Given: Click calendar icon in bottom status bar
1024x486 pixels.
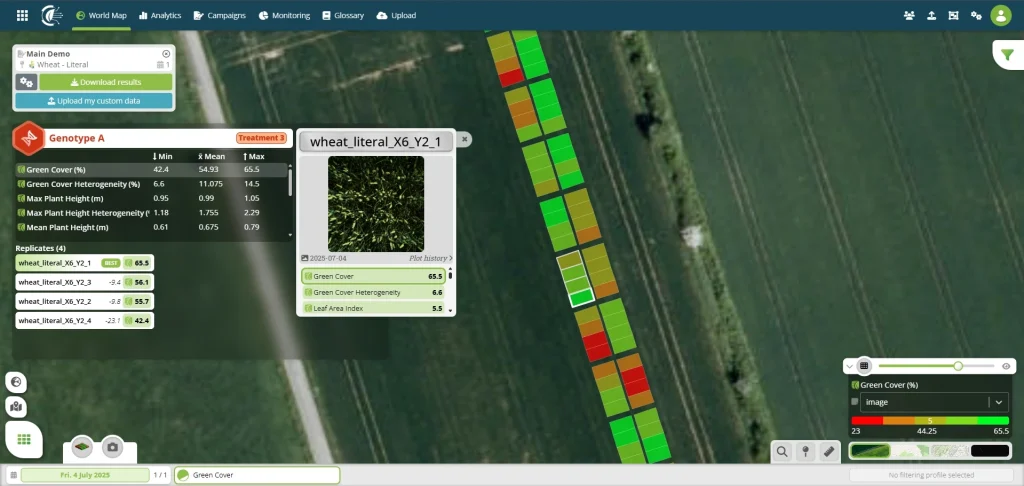Looking at the screenshot, I should point(14,475).
